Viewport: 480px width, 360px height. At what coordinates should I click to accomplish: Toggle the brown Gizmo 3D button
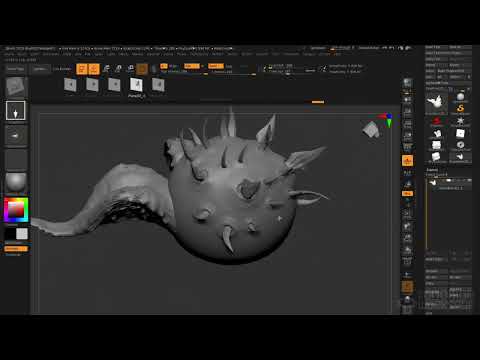(142, 69)
